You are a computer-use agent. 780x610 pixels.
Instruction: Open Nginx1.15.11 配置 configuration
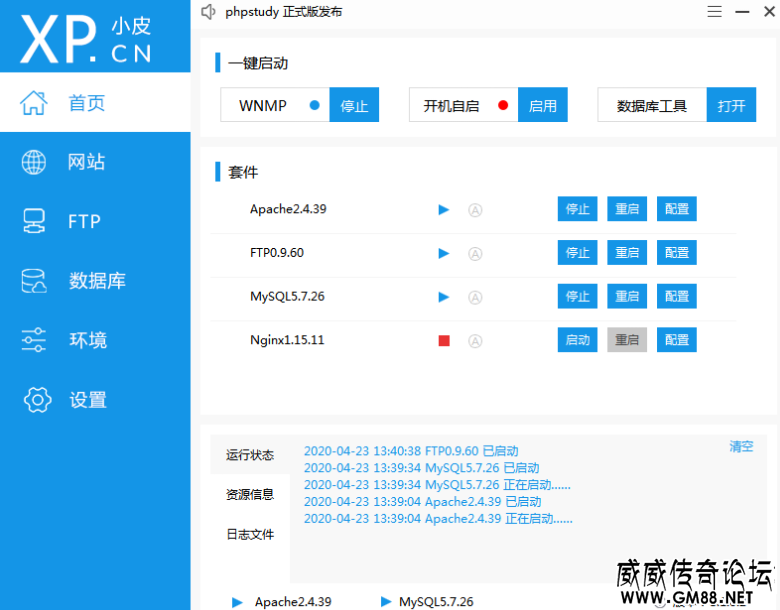tap(677, 340)
